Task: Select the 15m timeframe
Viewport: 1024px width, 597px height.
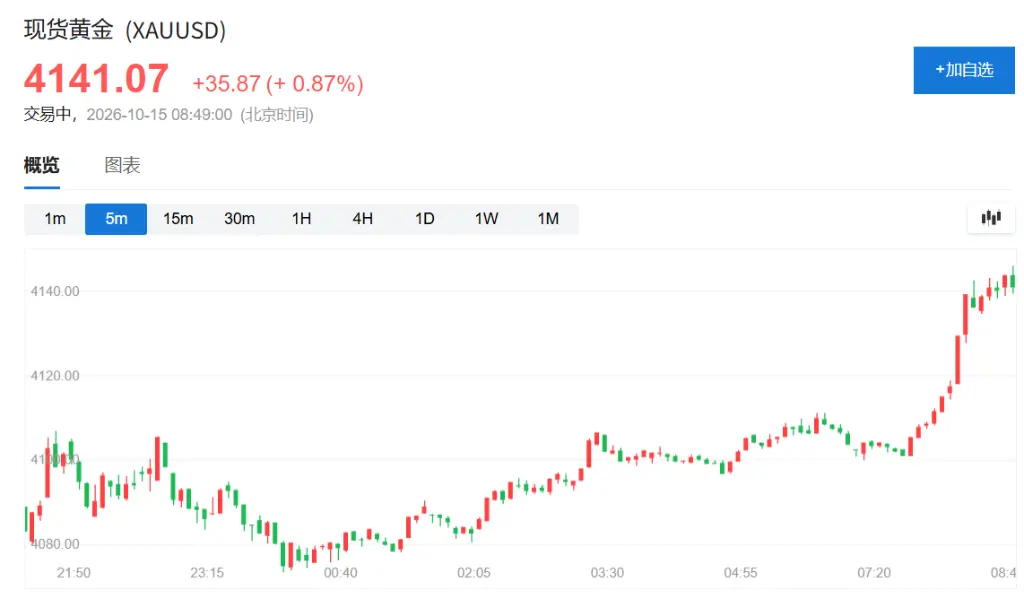Action: (178, 219)
